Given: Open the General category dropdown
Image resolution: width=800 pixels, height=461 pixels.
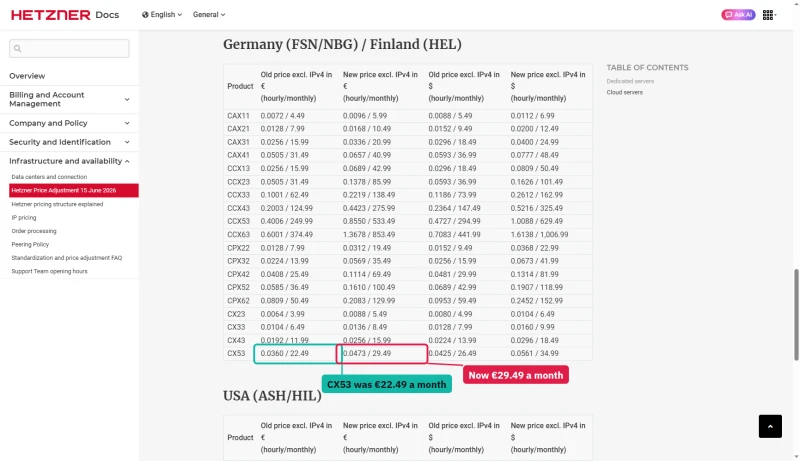Looking at the screenshot, I should pyautogui.click(x=209, y=15).
